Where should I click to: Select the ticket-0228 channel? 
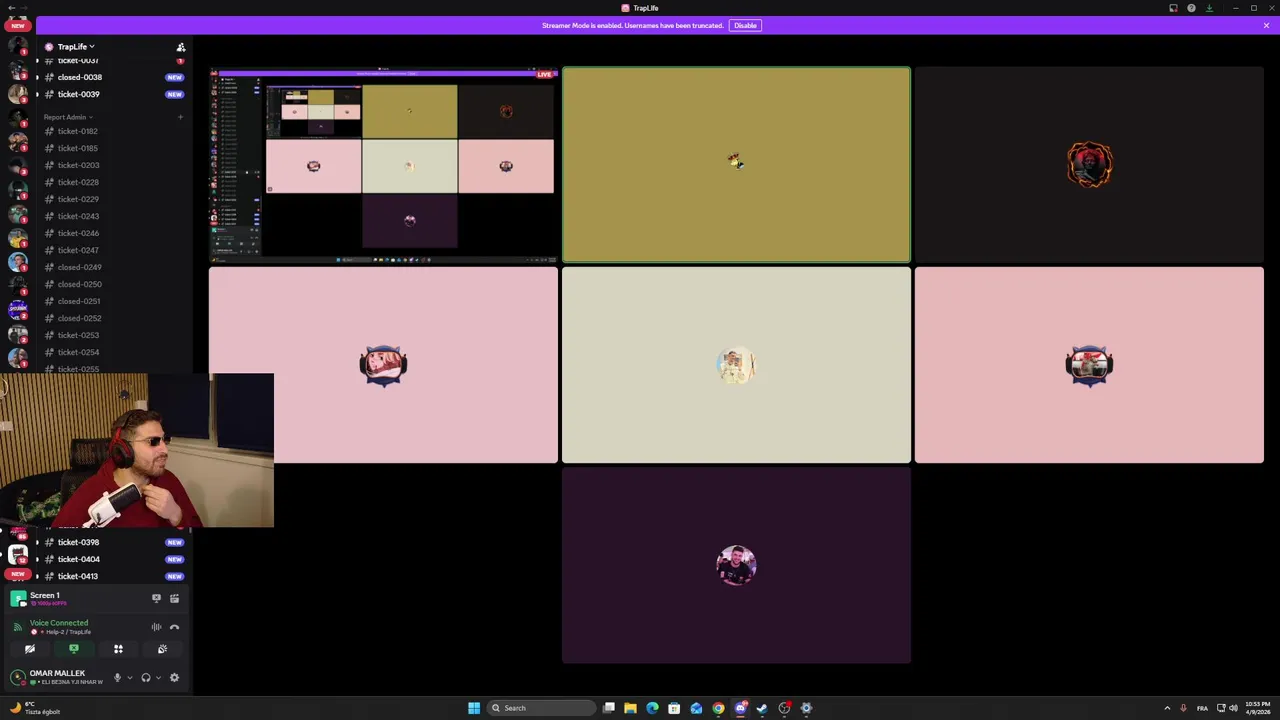click(x=113, y=182)
